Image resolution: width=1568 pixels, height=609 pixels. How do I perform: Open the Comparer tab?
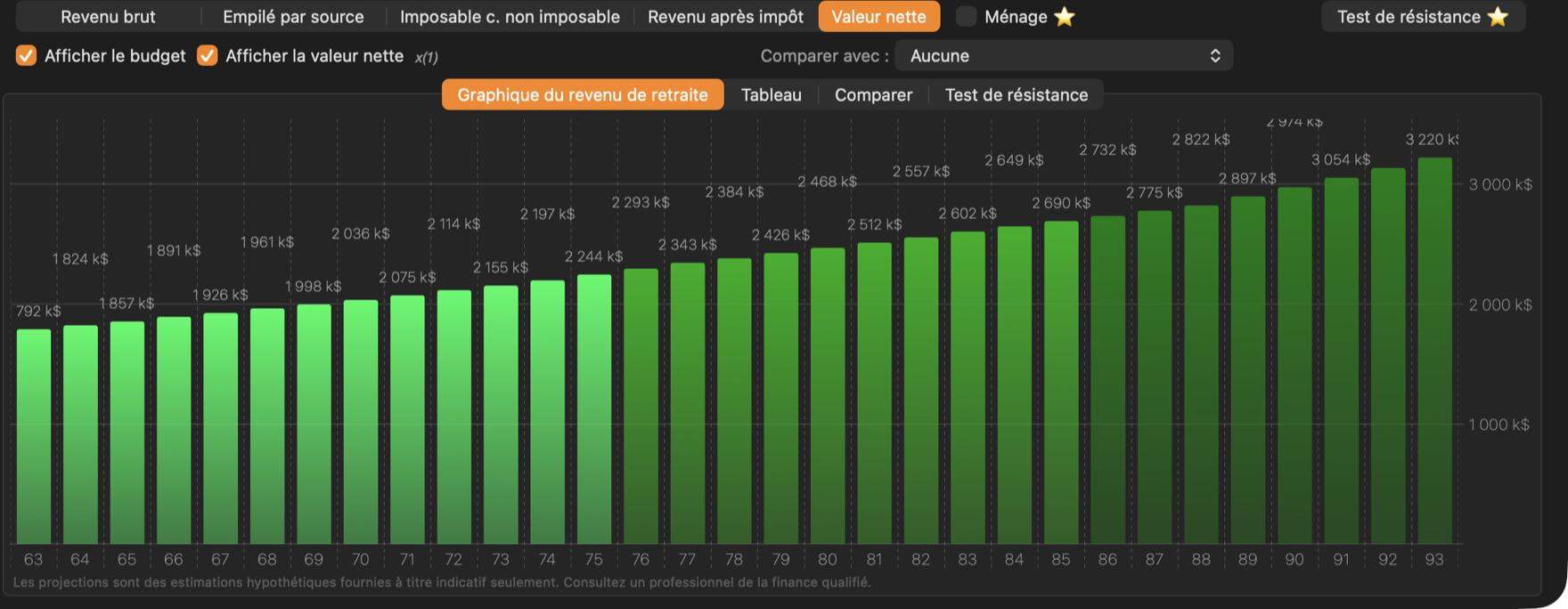point(873,95)
